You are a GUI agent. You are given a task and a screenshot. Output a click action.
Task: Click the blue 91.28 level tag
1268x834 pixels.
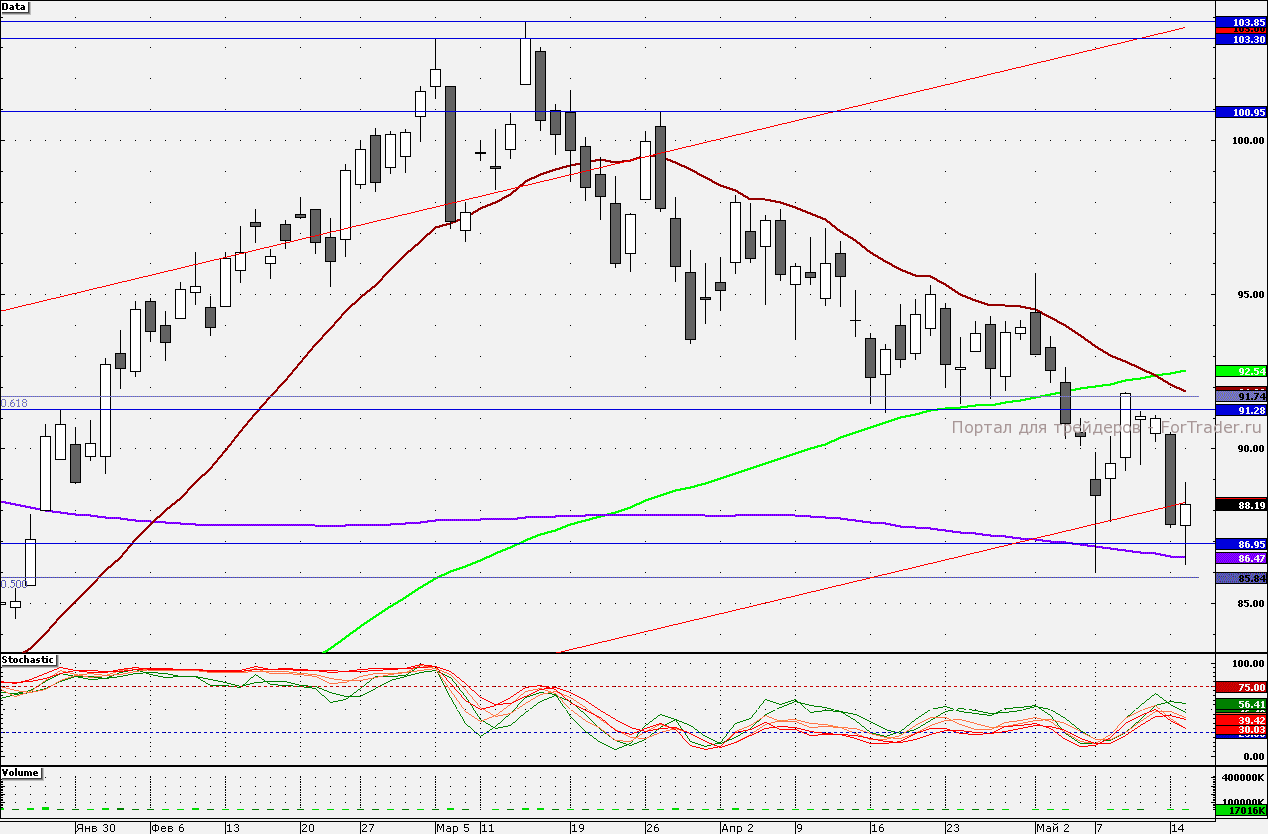click(x=1240, y=410)
